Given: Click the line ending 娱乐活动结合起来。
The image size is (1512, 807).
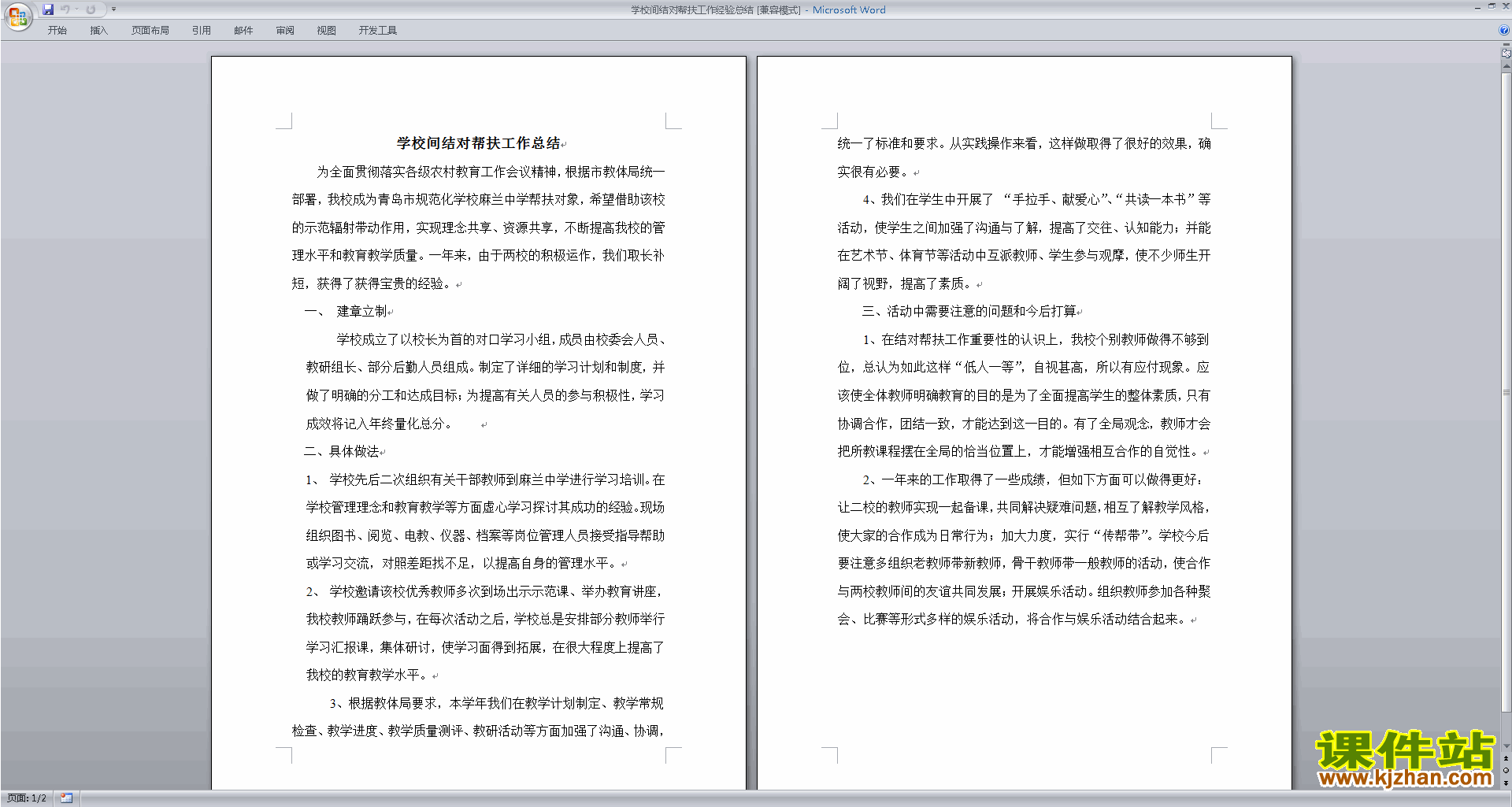Looking at the screenshot, I should [x=1014, y=619].
